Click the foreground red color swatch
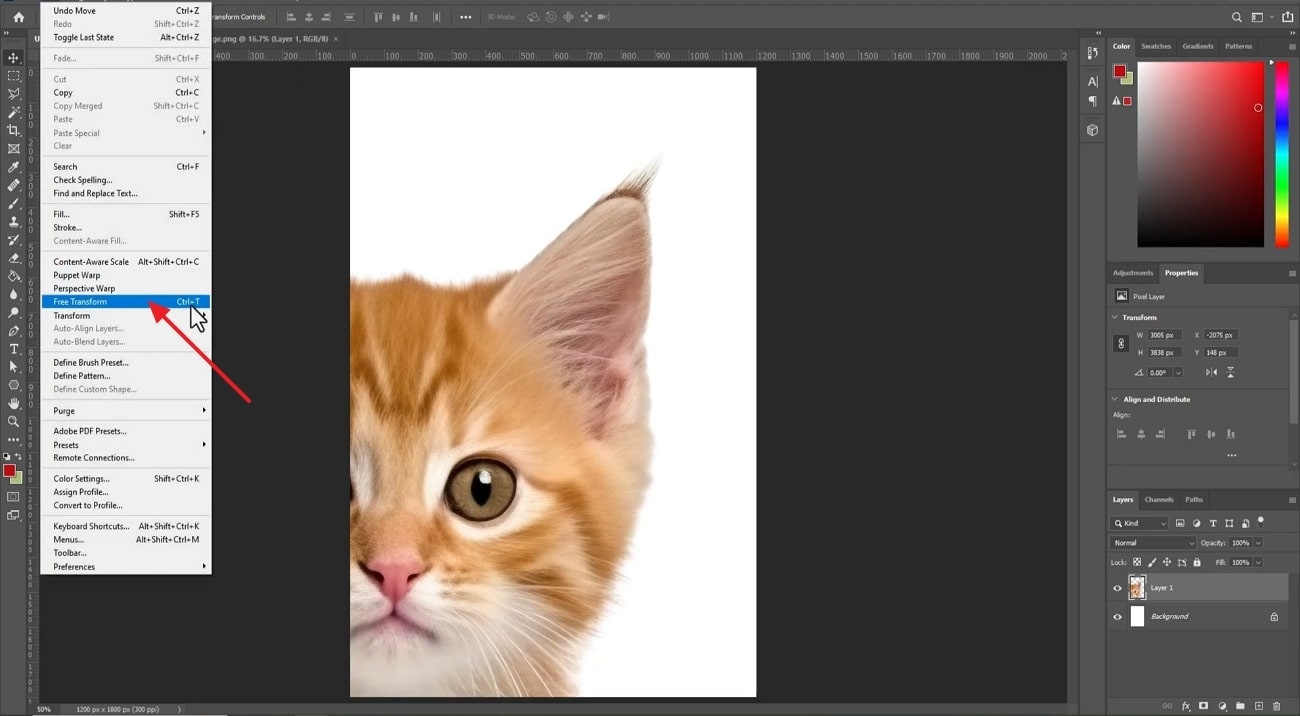Screen dimensions: 1300x716 [9, 471]
